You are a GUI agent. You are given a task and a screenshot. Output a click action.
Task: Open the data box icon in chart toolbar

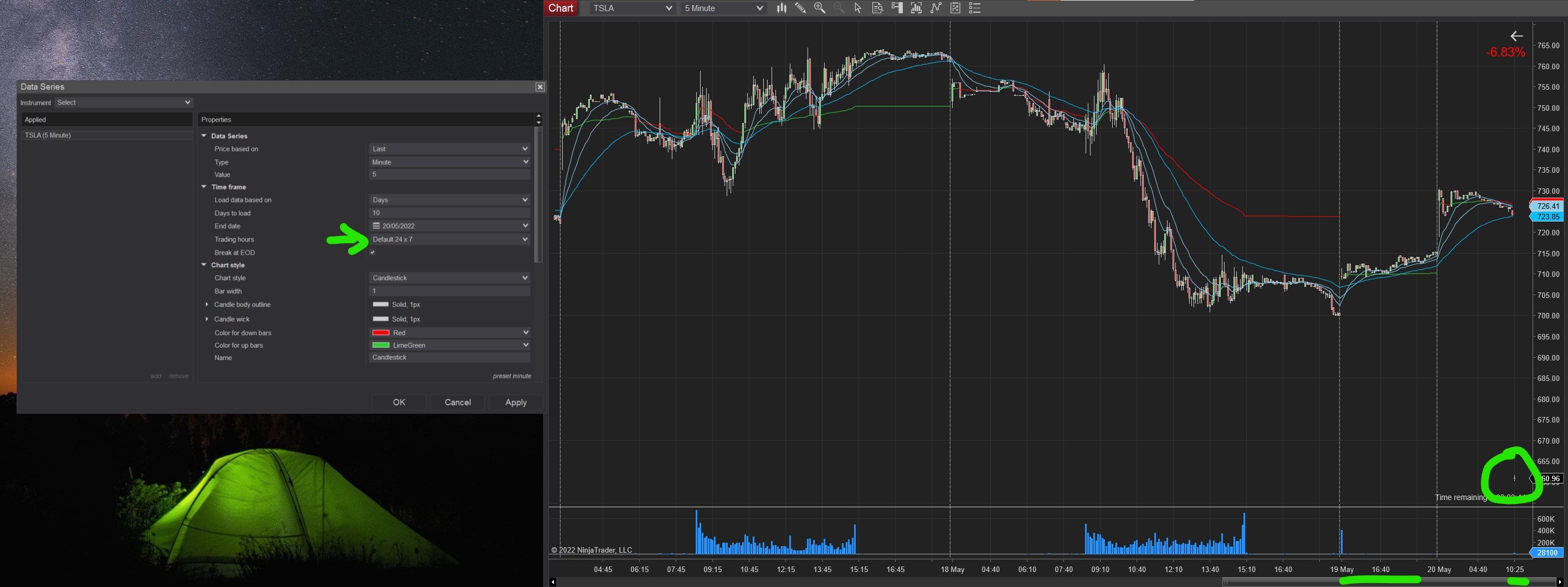point(877,8)
